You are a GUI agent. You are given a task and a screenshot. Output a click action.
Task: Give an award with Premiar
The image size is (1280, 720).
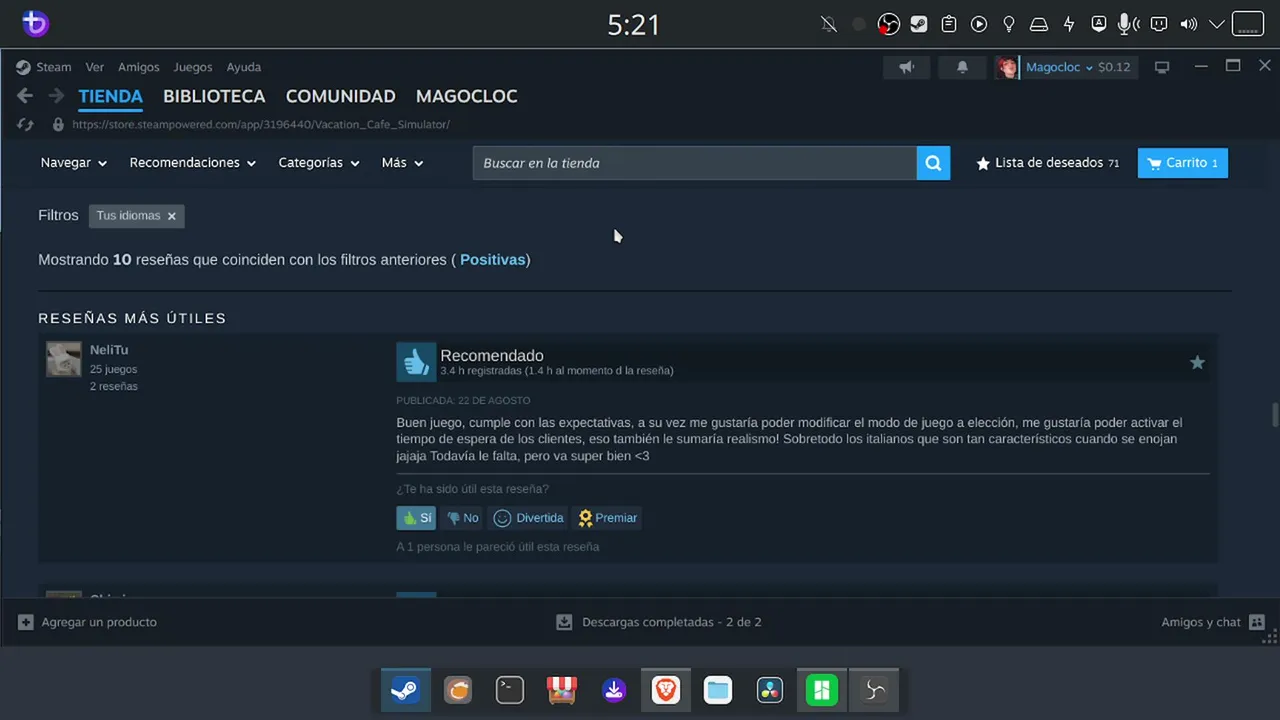coord(607,518)
